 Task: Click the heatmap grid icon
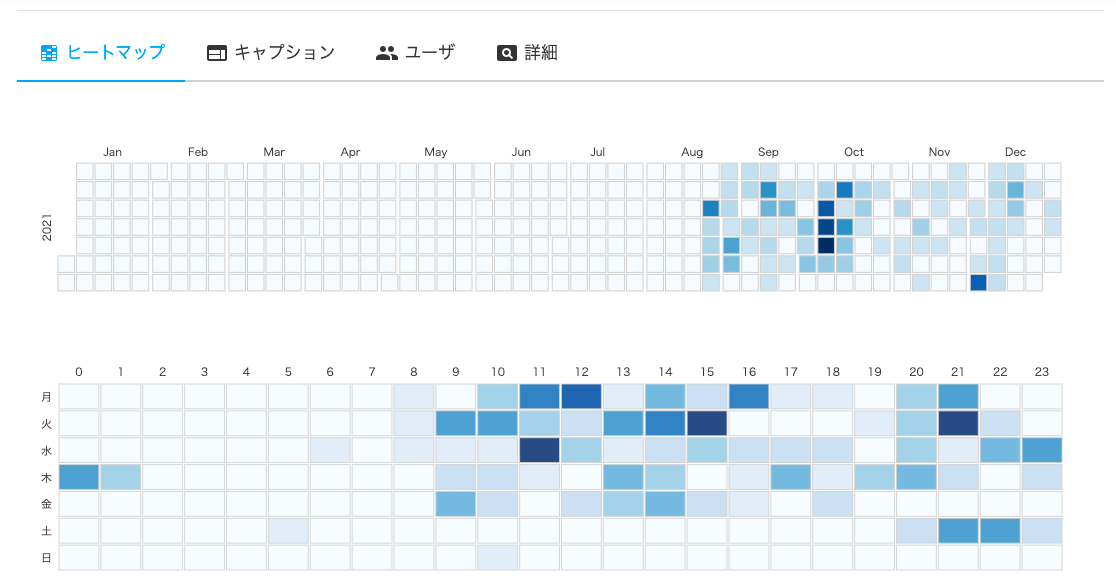[x=49, y=53]
